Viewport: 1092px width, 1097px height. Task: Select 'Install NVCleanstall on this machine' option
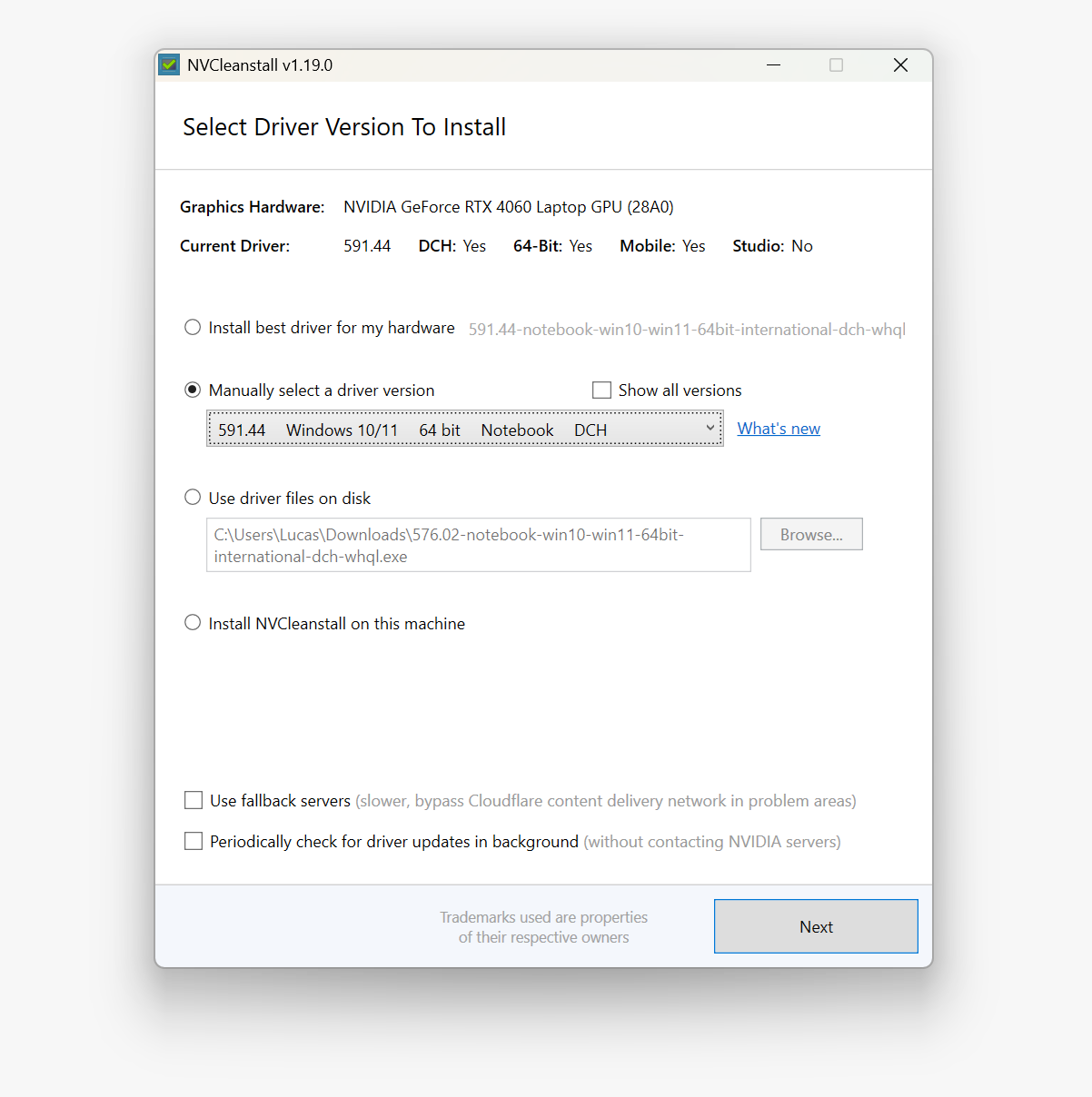point(193,622)
